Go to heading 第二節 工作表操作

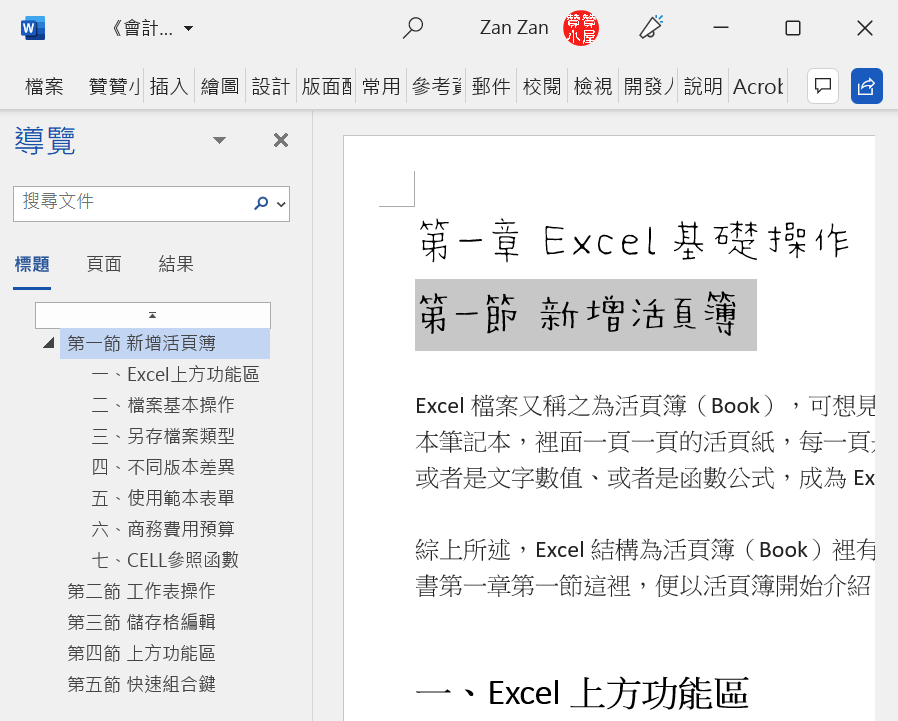(141, 591)
